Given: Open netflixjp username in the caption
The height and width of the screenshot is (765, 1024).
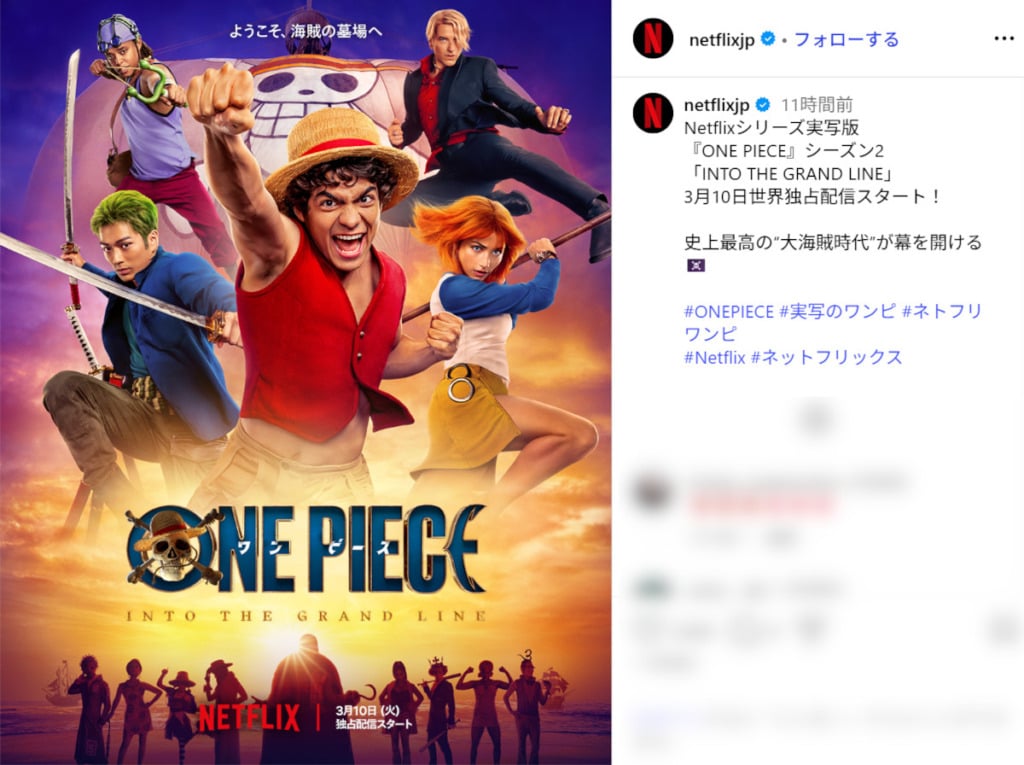Looking at the screenshot, I should 716,105.
